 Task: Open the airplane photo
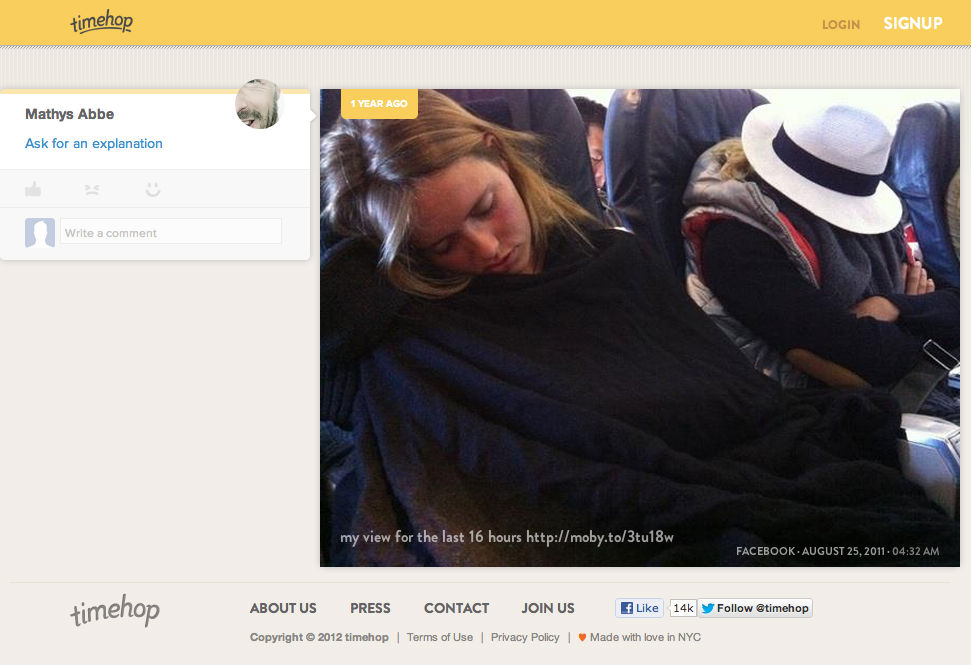(640, 330)
